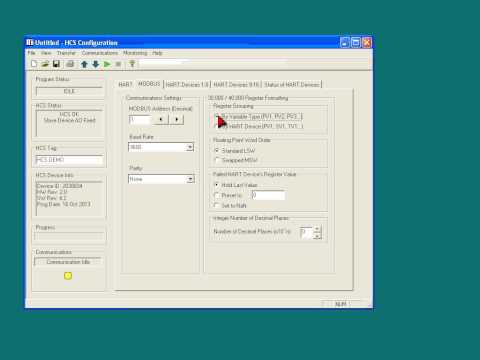Click the Device ID line in device info
The image size is (480, 360).
(x=59, y=186)
